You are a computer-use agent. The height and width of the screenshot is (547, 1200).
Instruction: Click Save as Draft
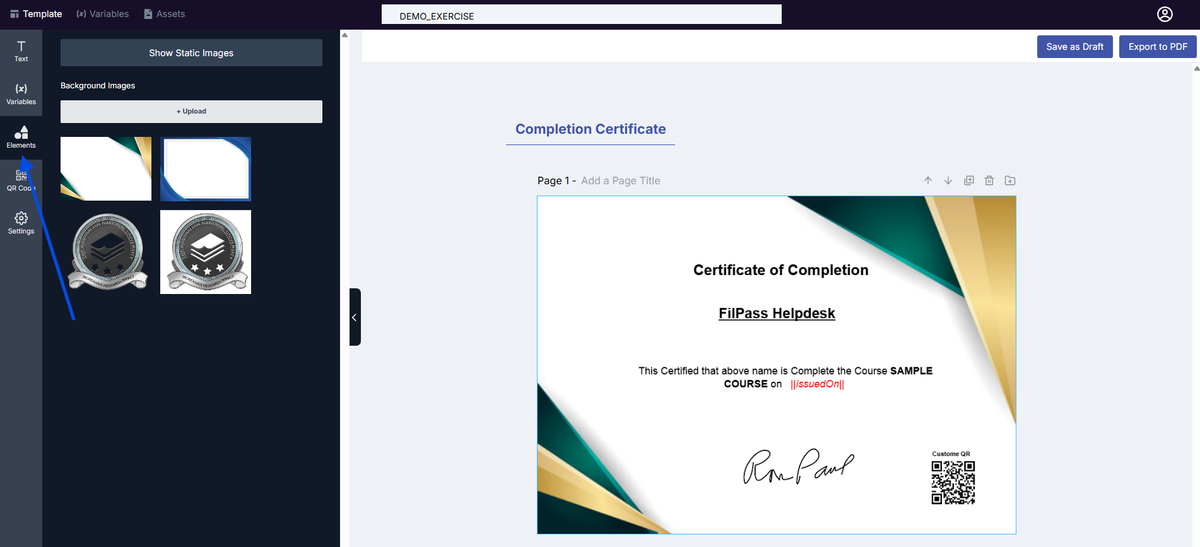click(x=1075, y=47)
